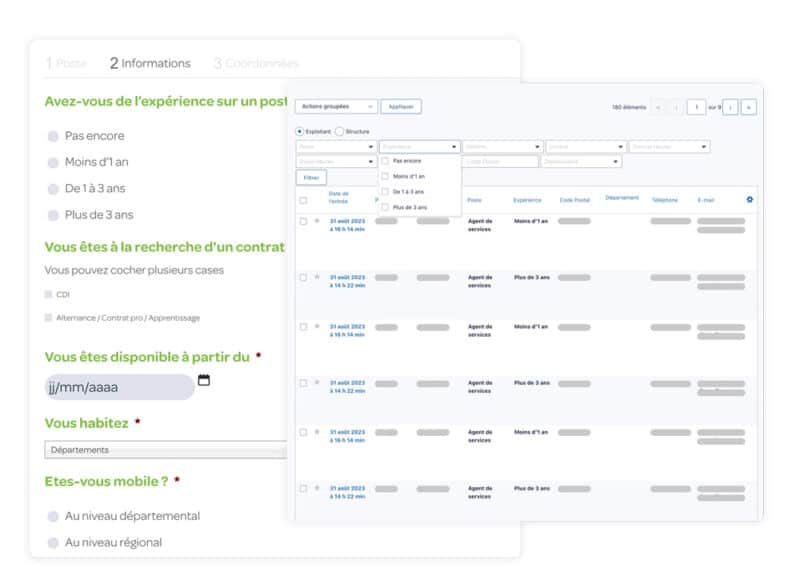Image resolution: width=800 pixels, height=584 pixels.
Task: Expand the Départements select list
Action: tap(165, 450)
